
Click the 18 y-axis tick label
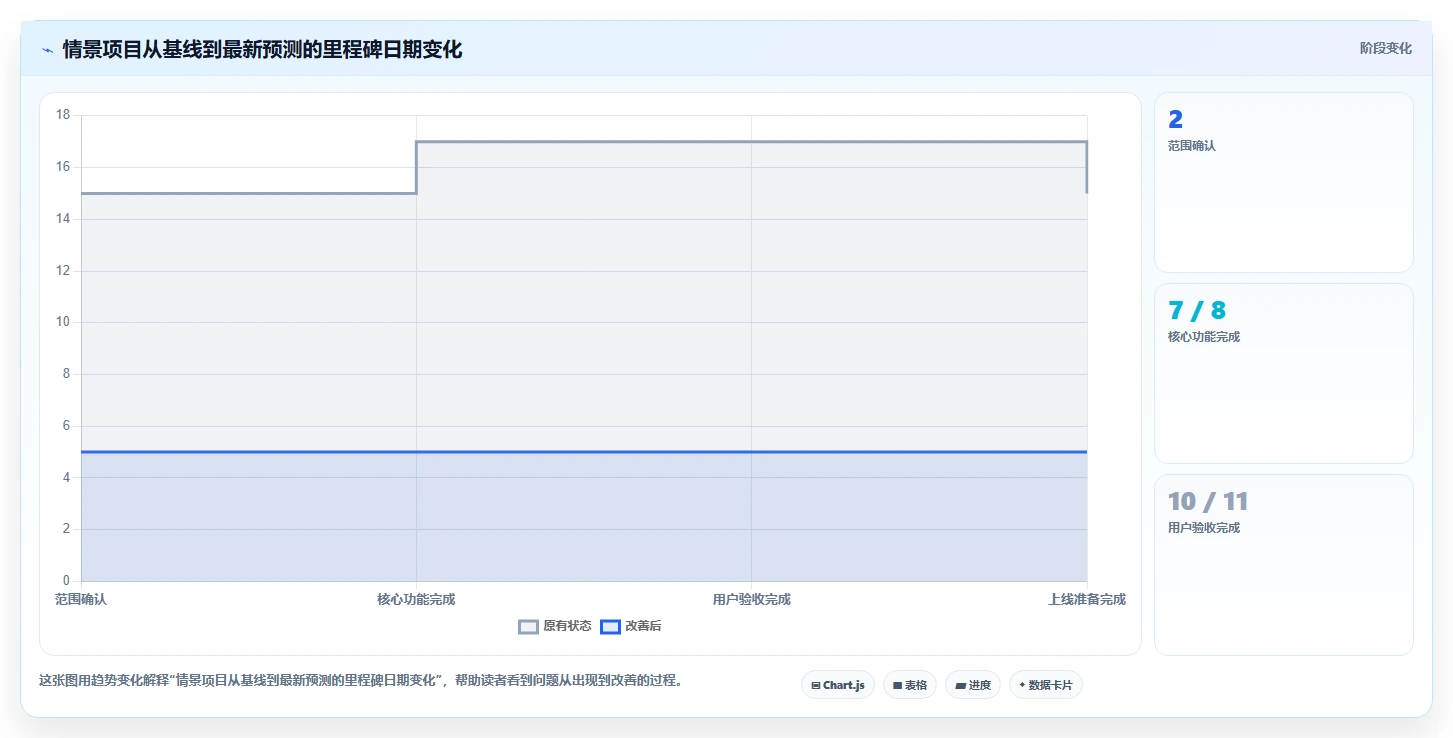[x=63, y=115]
